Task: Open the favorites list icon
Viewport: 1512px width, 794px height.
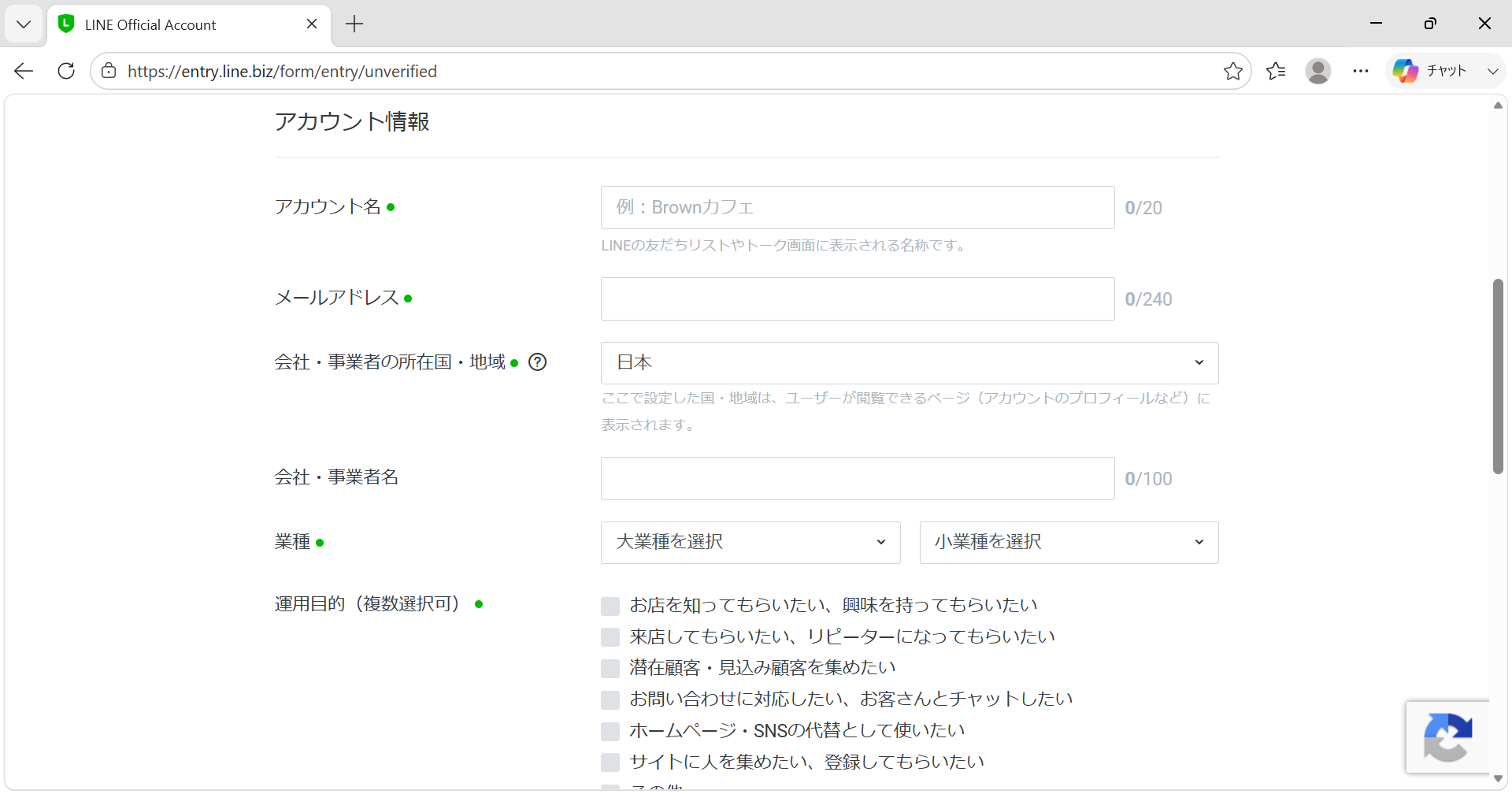Action: click(x=1276, y=71)
